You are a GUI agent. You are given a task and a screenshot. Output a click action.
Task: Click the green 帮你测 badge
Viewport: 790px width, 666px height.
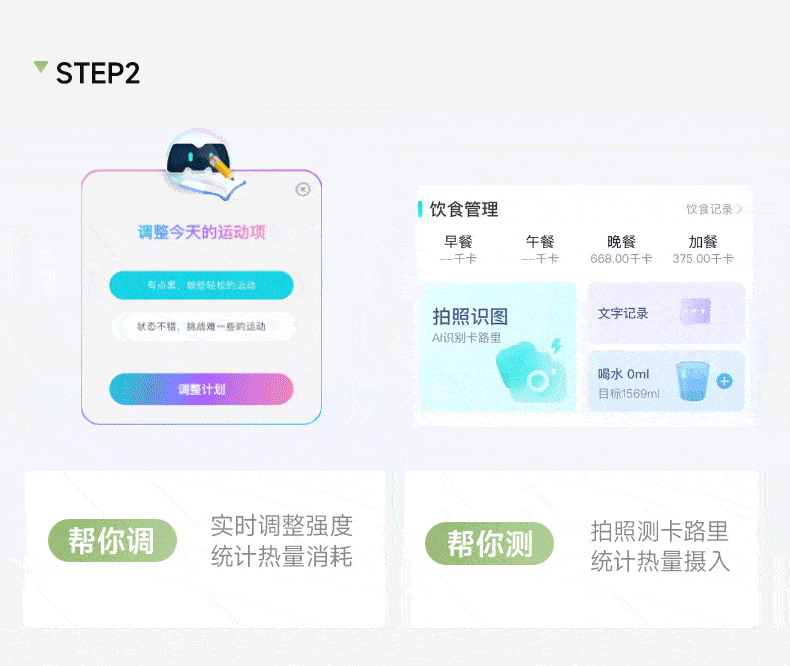489,544
